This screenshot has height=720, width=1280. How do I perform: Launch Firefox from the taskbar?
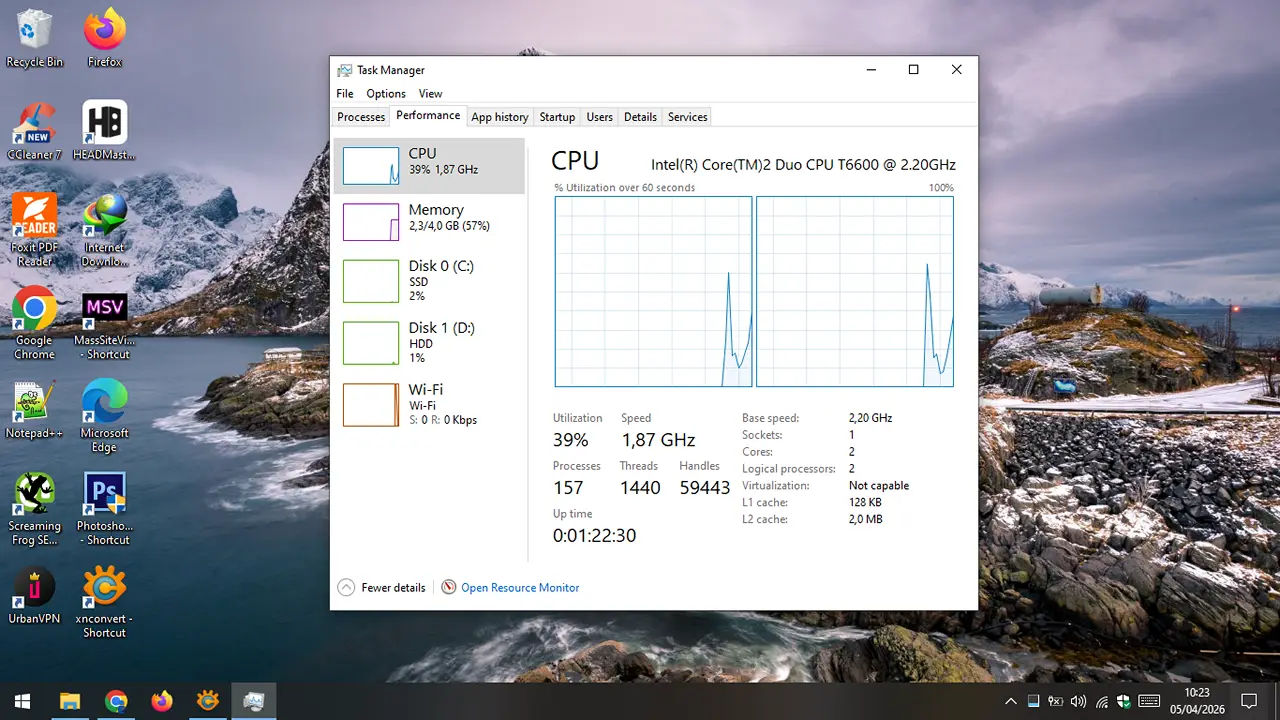pyautogui.click(x=162, y=701)
